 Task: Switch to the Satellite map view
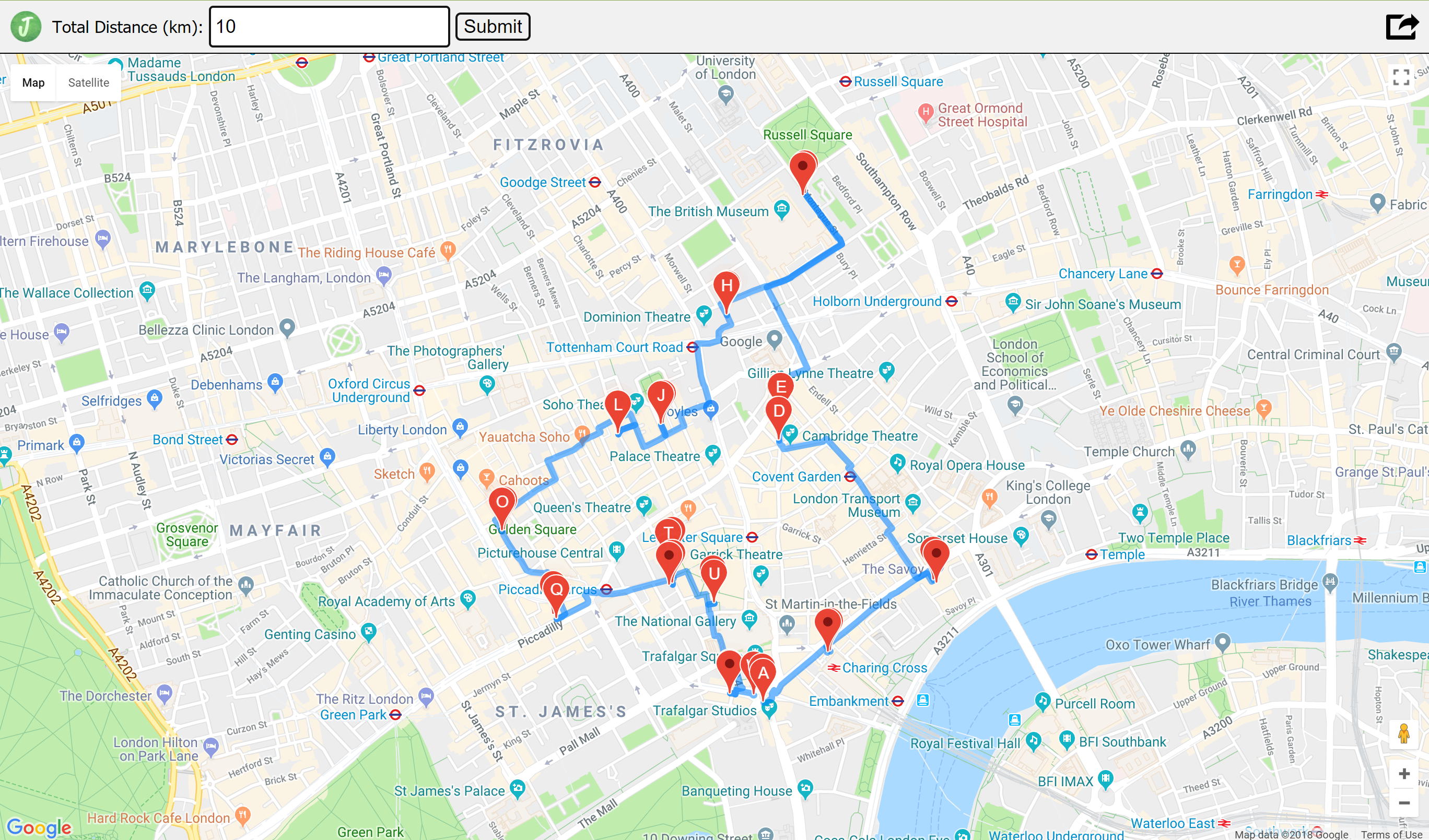point(88,83)
